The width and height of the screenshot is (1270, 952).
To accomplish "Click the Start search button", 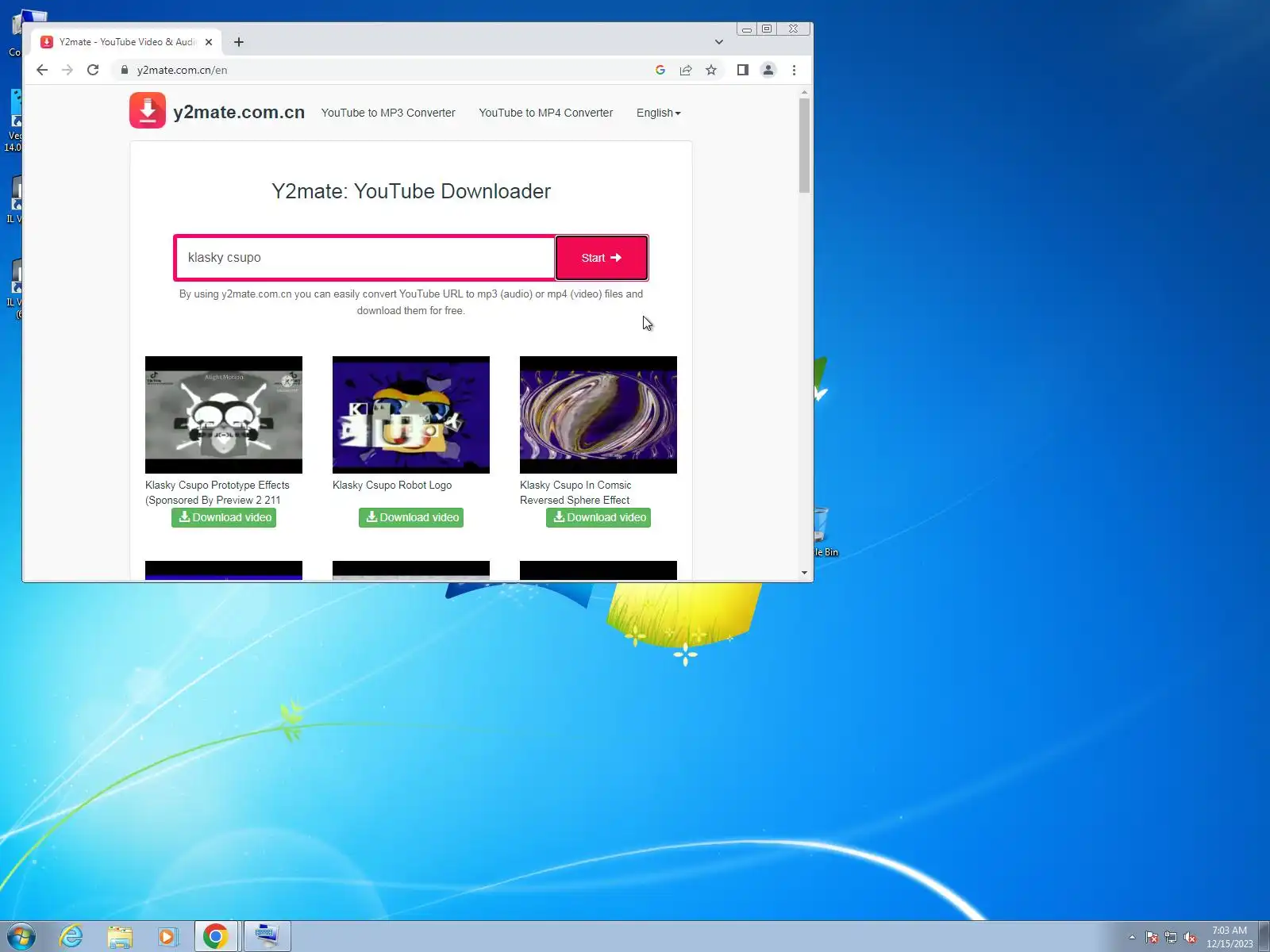I will [602, 258].
